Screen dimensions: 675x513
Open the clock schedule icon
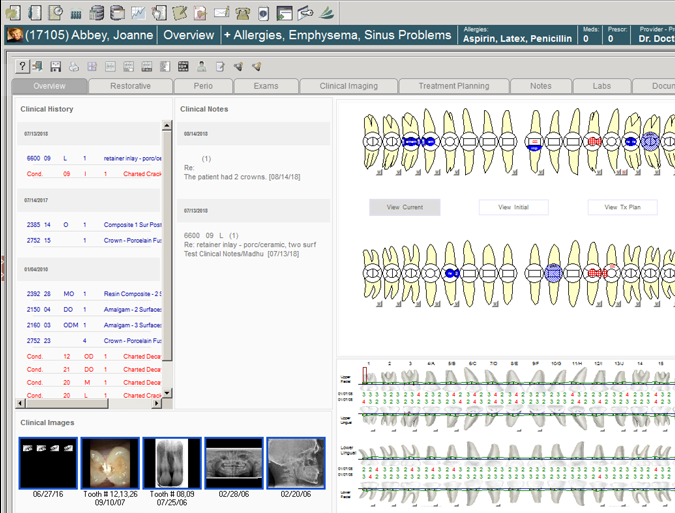click(x=56, y=13)
